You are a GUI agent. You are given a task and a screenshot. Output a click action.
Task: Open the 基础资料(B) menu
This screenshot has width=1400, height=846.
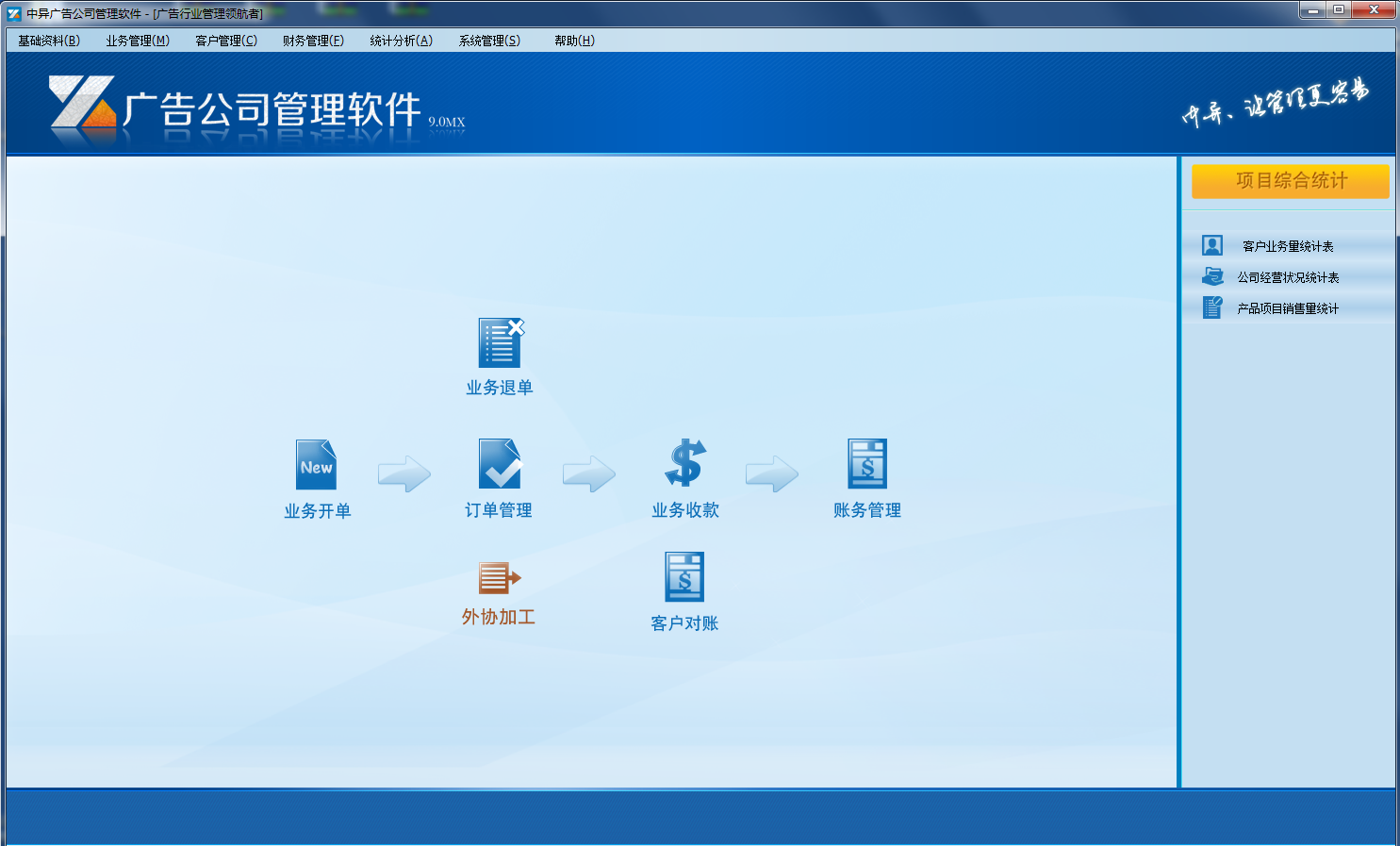point(49,41)
